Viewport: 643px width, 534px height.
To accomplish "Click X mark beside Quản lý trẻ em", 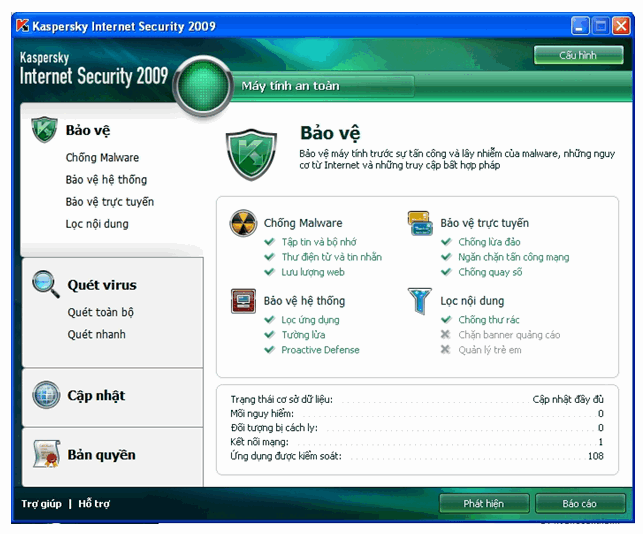I will 446,350.
